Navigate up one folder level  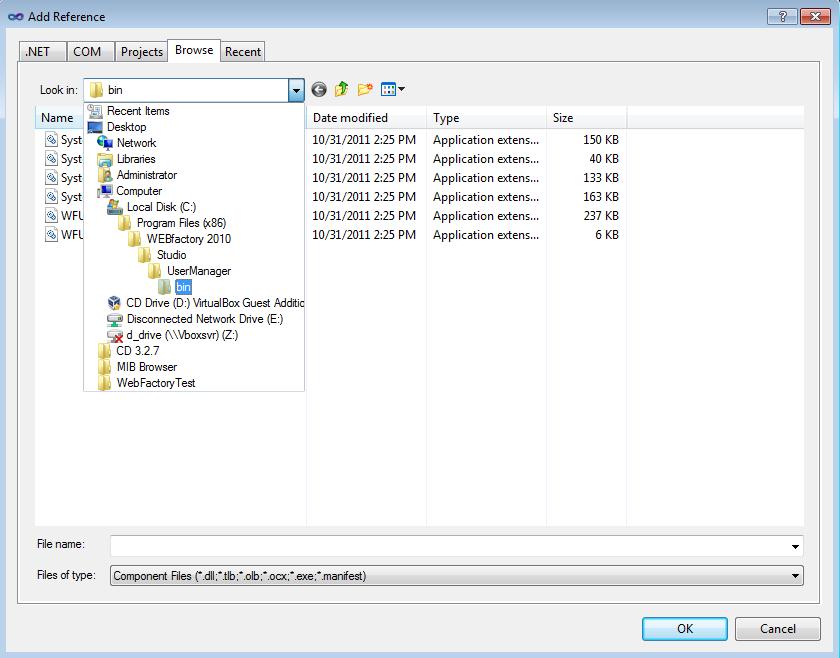point(341,89)
